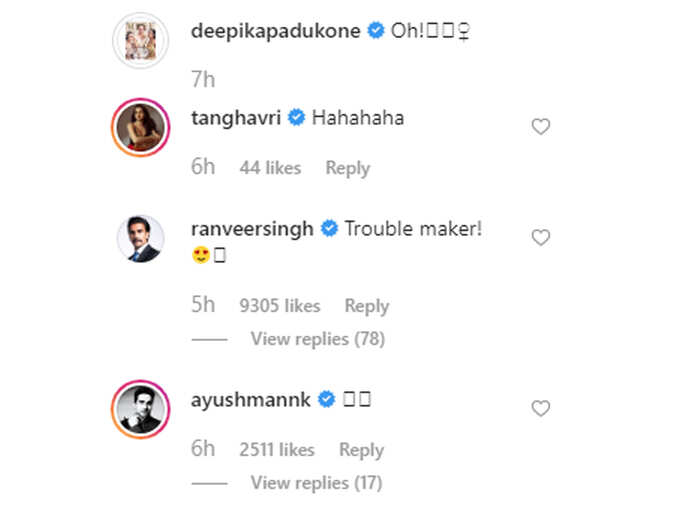Open deepikapadukone's profile picture
The width and height of the screenshot is (680, 510).
tap(141, 40)
